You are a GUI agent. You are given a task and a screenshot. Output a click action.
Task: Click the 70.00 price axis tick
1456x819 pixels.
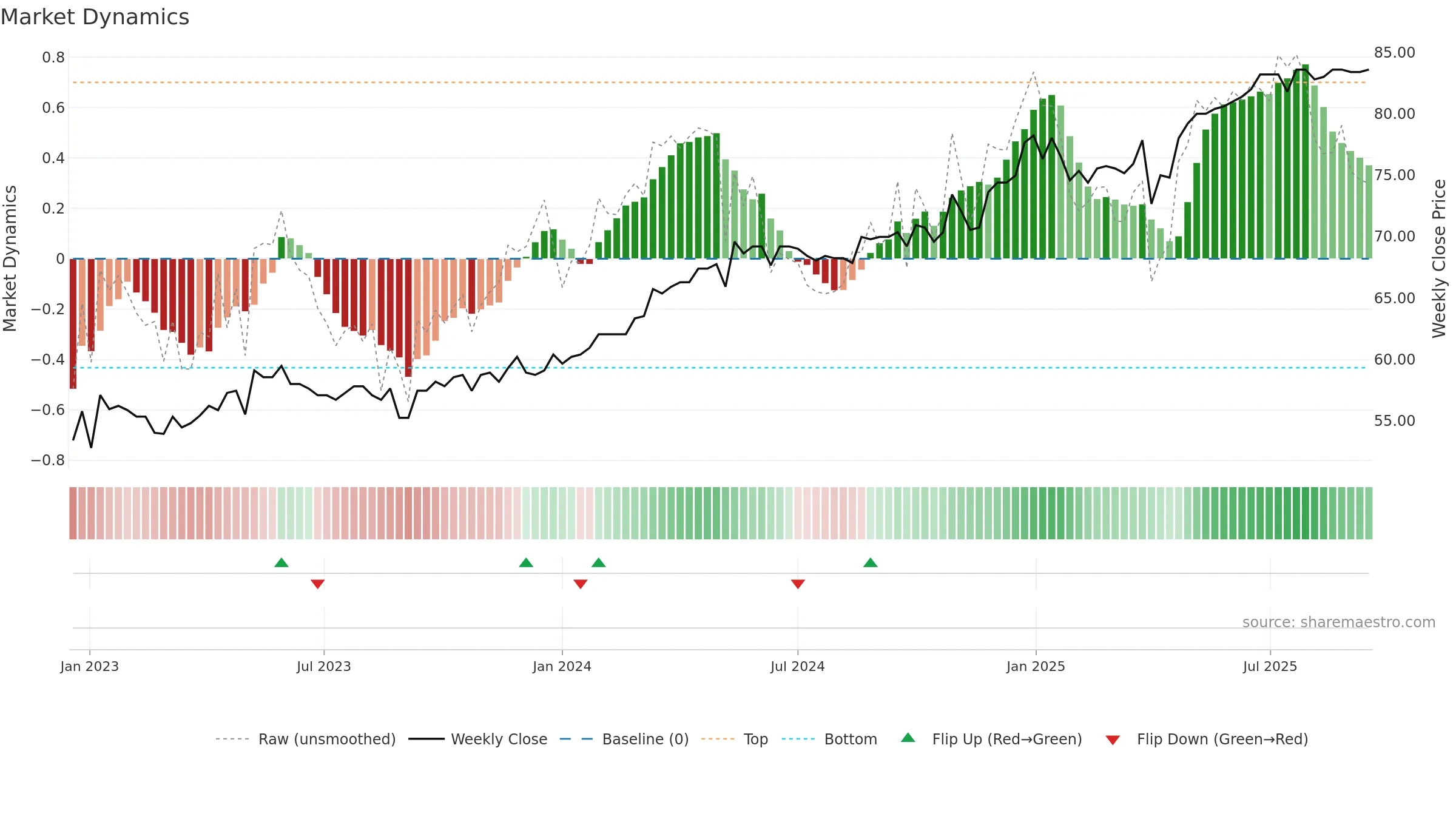(x=1395, y=237)
